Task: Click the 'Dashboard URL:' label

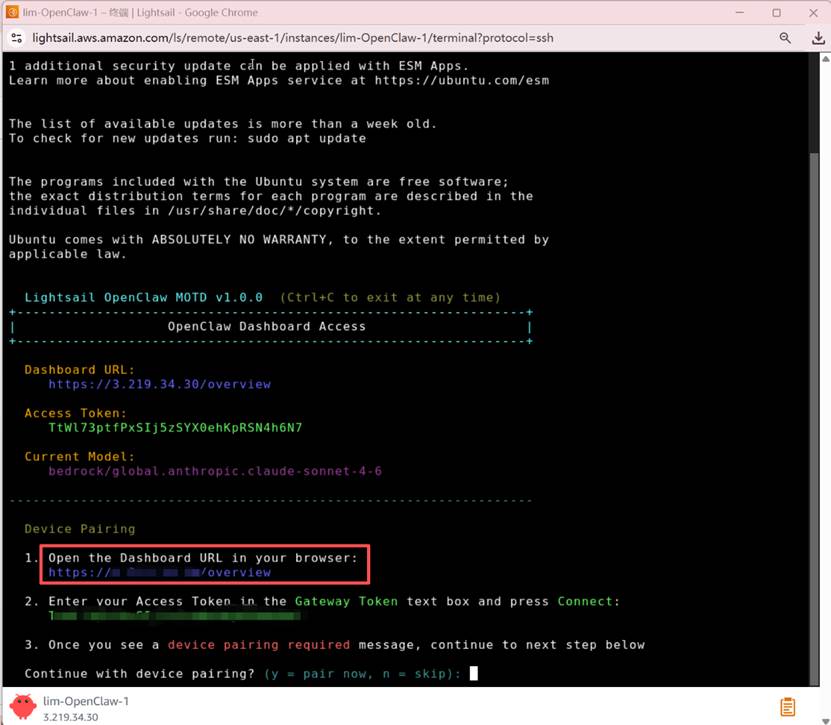Action: tap(79, 370)
